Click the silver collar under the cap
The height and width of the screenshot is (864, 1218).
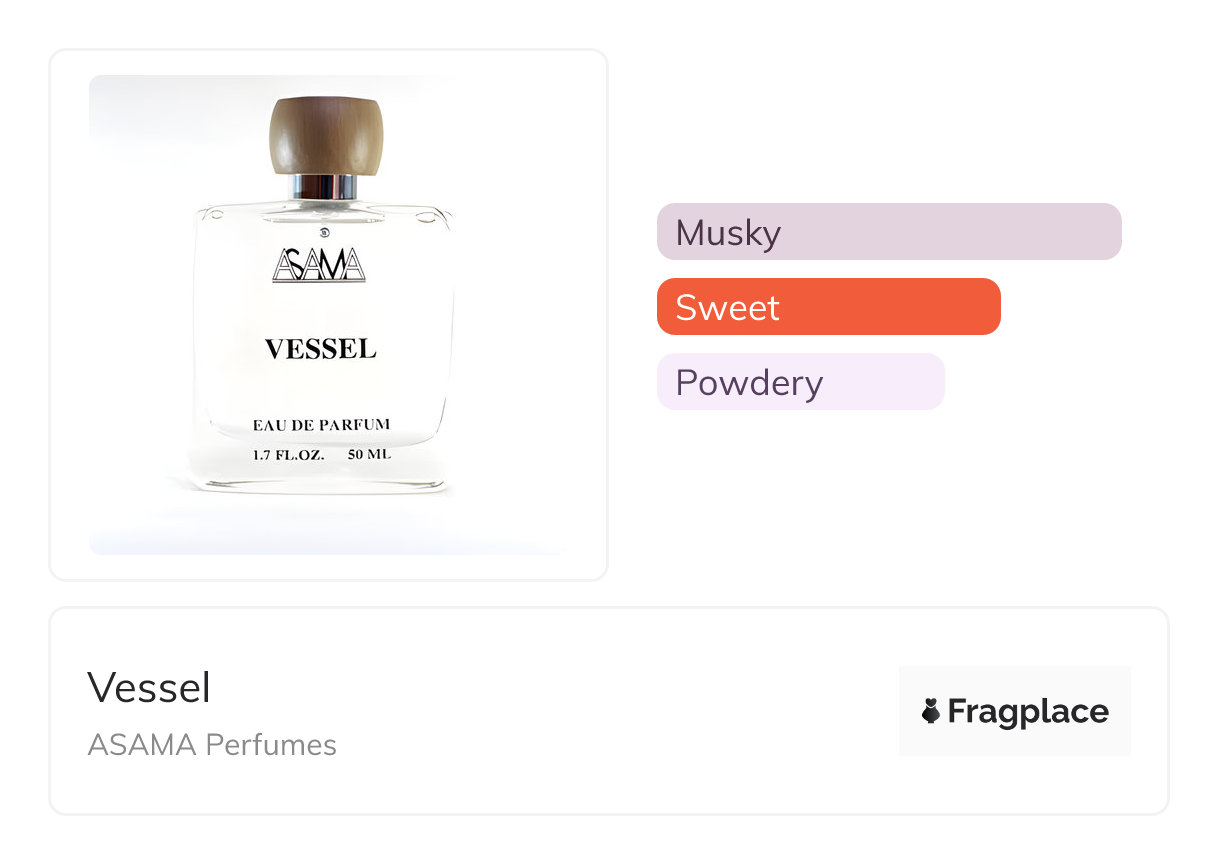(325, 187)
